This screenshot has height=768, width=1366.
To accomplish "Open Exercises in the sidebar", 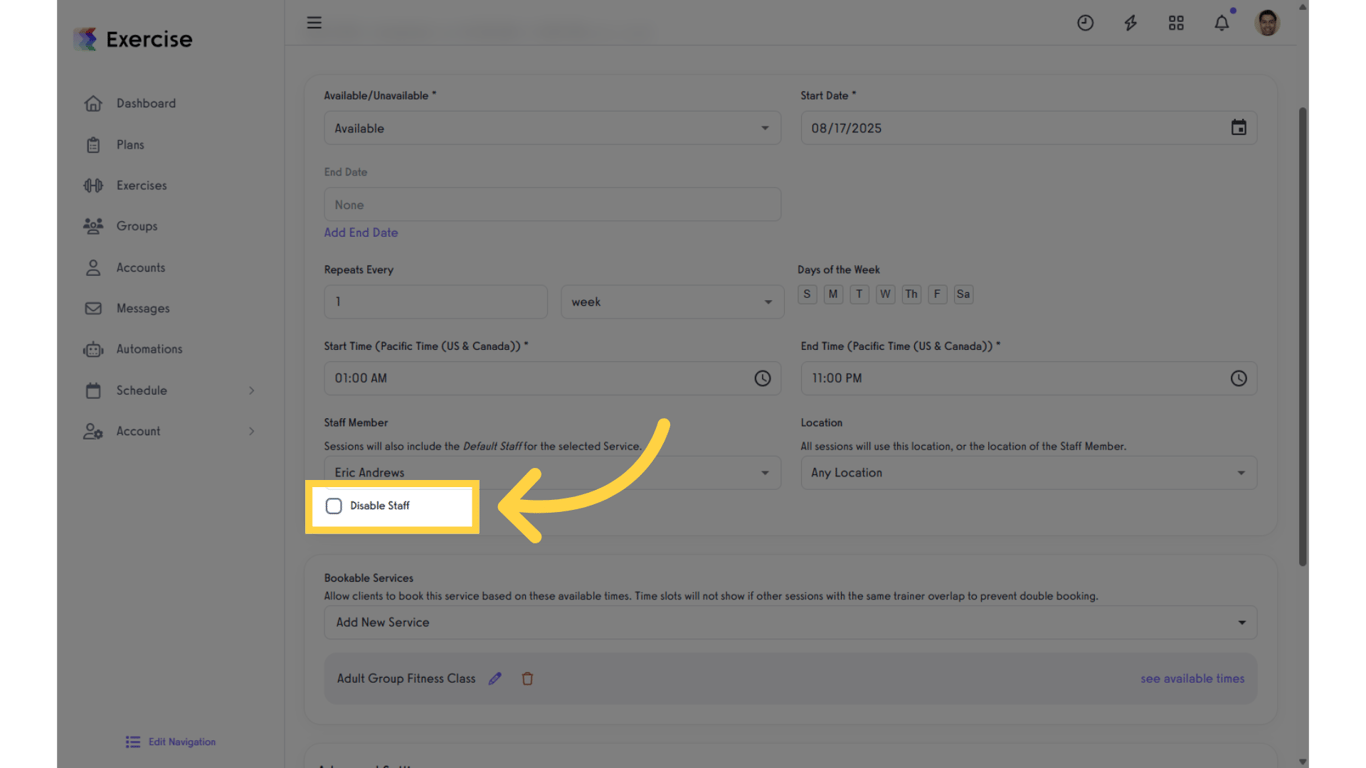I will click(x=141, y=186).
